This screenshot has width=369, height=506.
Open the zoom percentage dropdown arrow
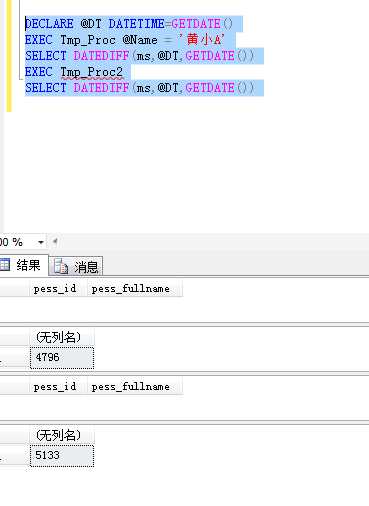(x=41, y=242)
